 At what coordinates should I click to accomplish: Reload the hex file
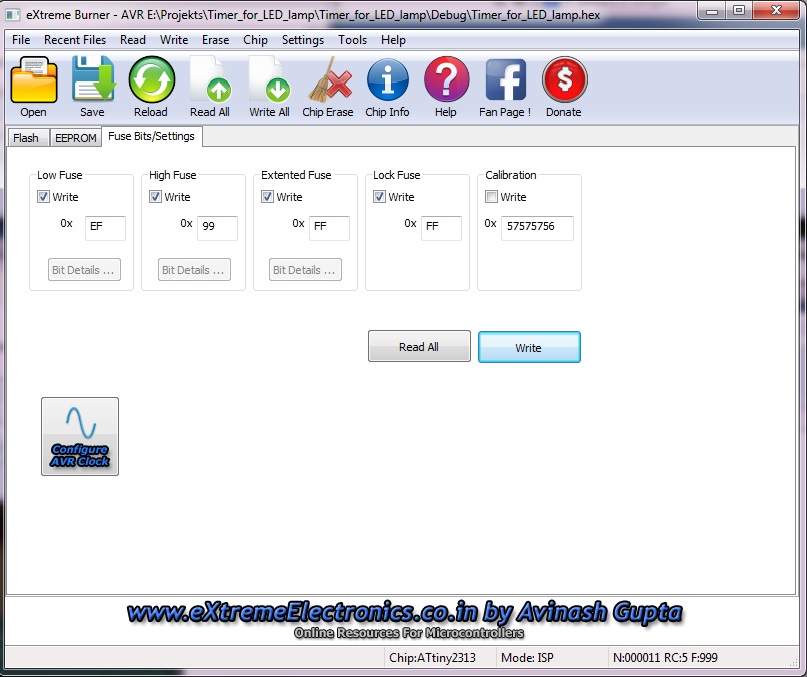(151, 82)
